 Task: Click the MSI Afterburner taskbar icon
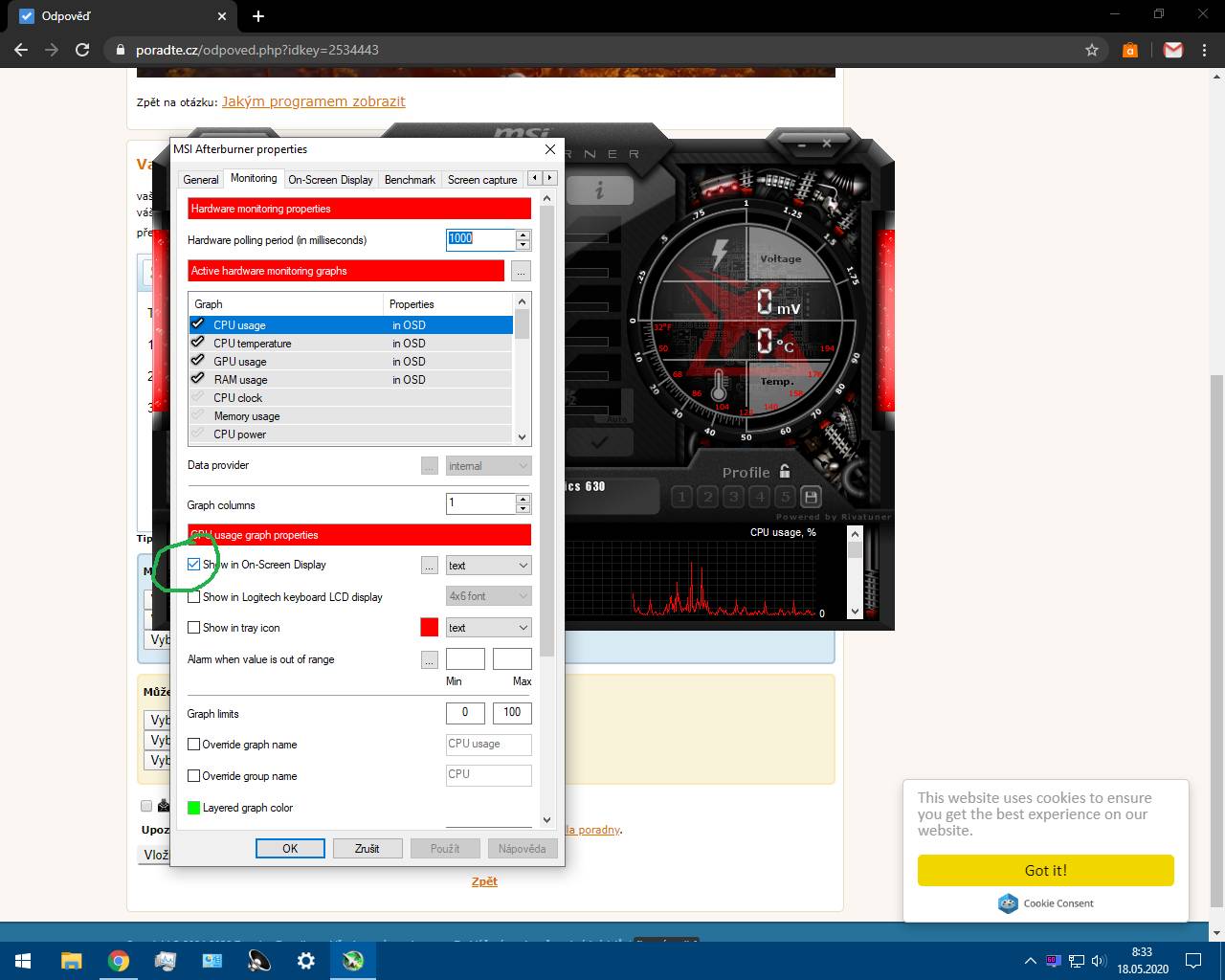(x=352, y=961)
